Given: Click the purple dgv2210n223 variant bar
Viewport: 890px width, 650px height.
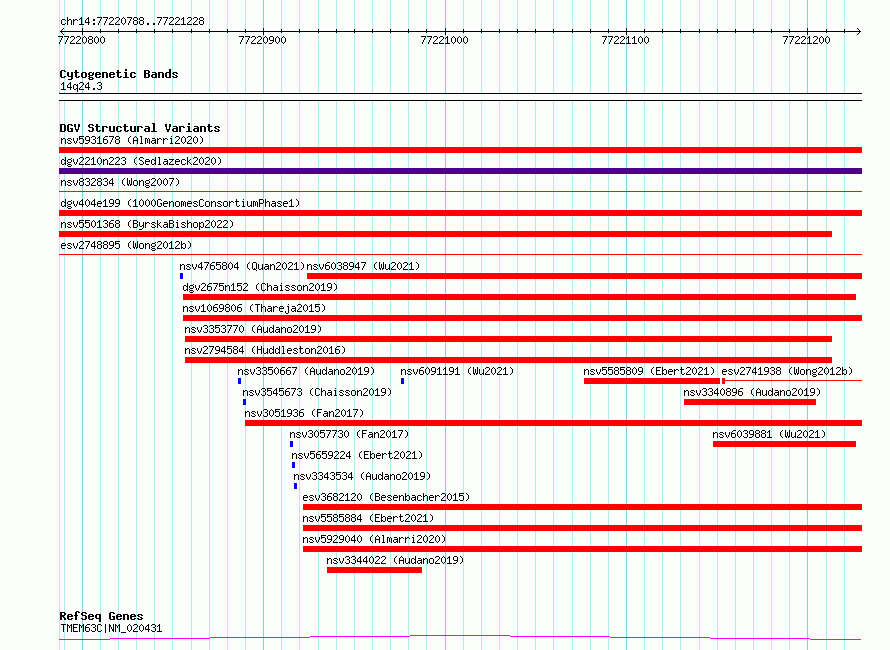Looking at the screenshot, I should [460, 171].
